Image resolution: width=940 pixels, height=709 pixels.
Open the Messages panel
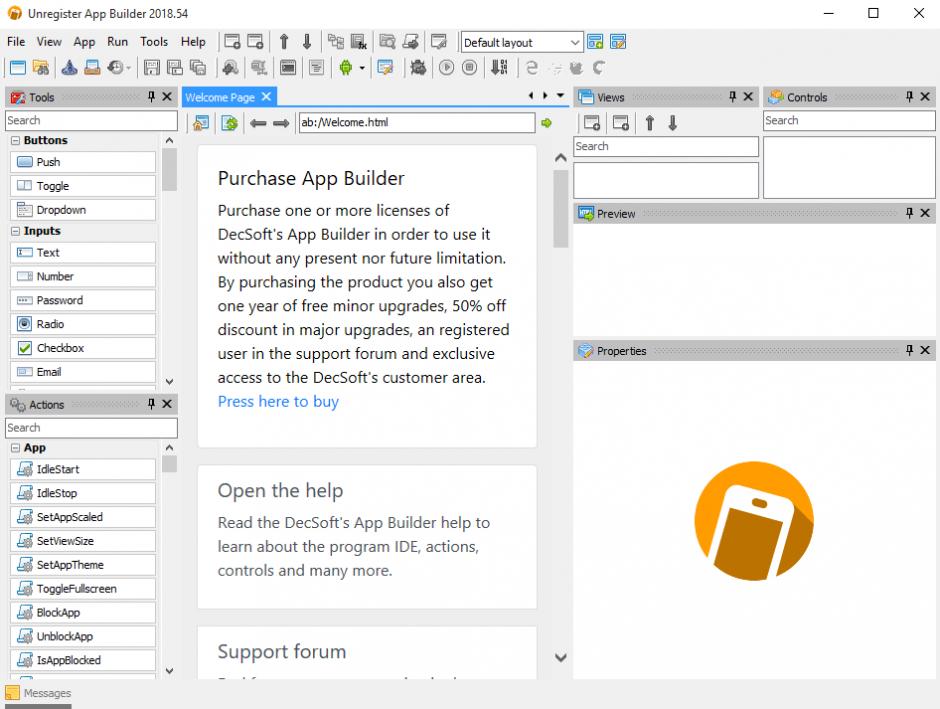pyautogui.click(x=38, y=693)
